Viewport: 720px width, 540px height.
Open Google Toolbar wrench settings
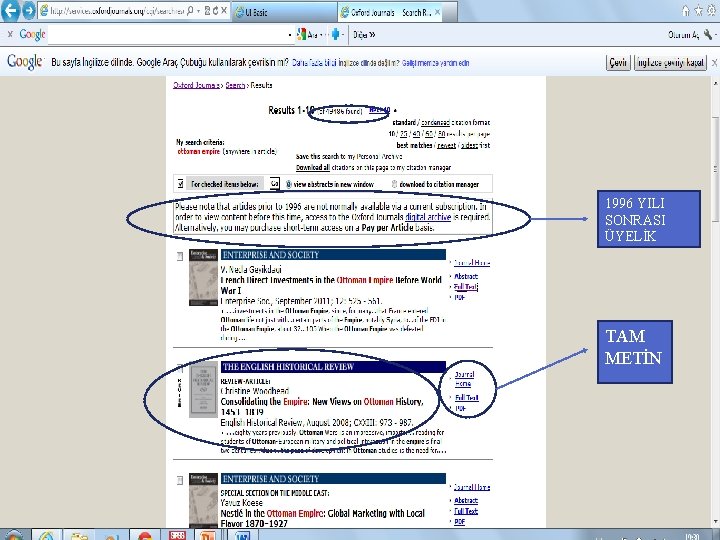coord(708,35)
